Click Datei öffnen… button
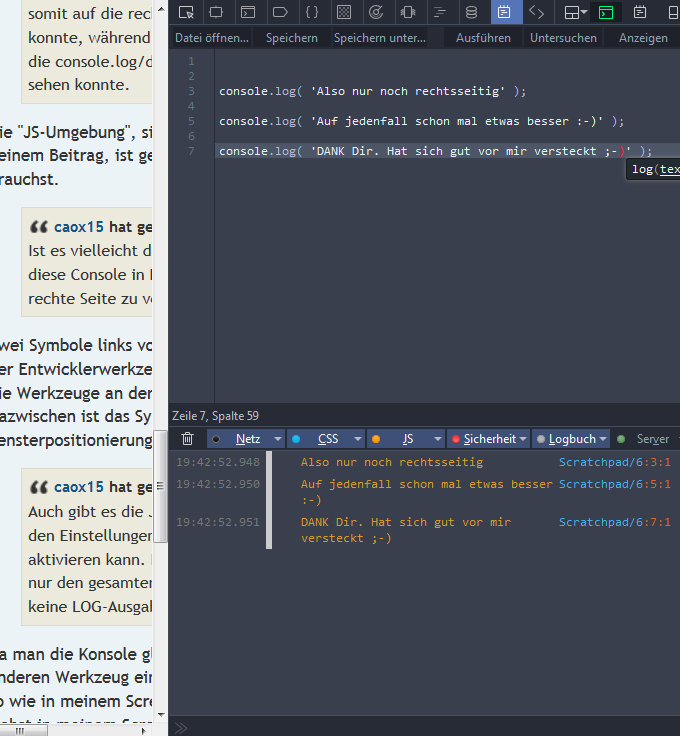 pos(212,37)
